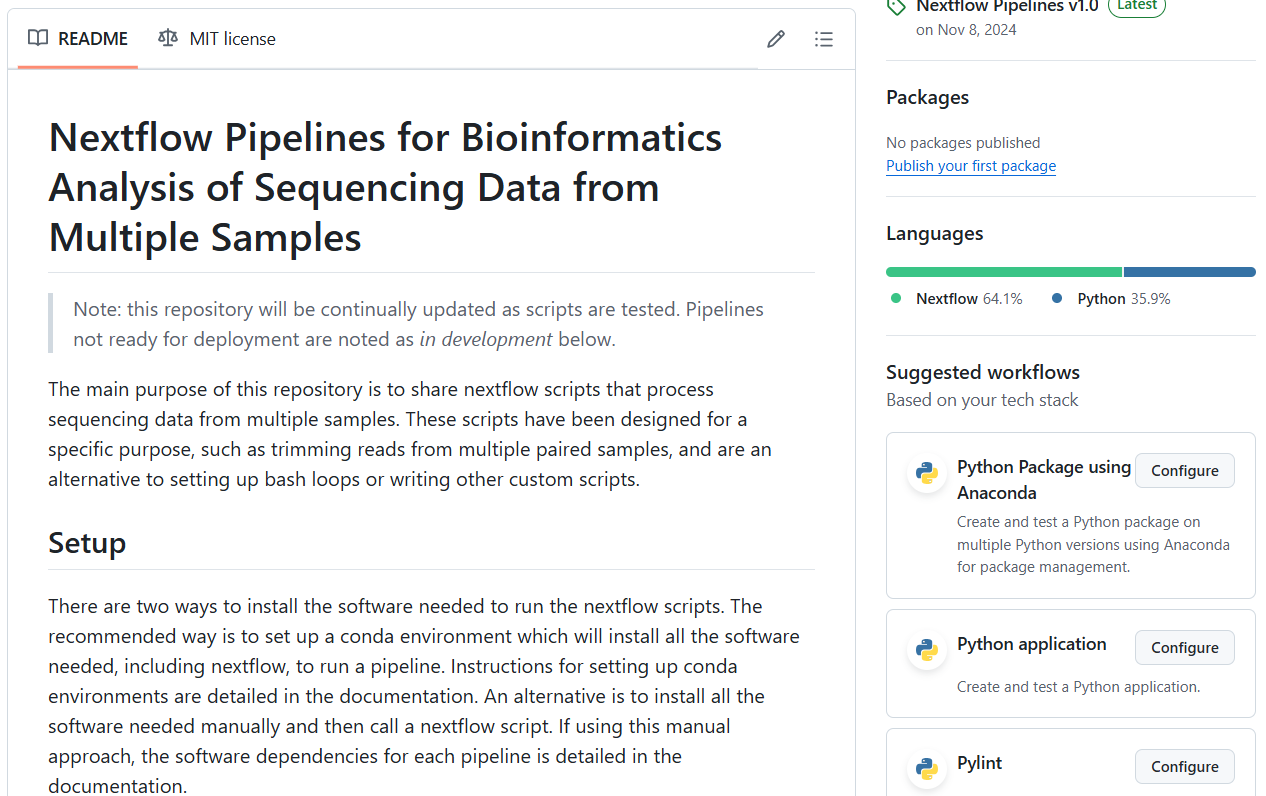Click the Python logo on Pylint card
This screenshot has height=796, width=1266.
[927, 769]
